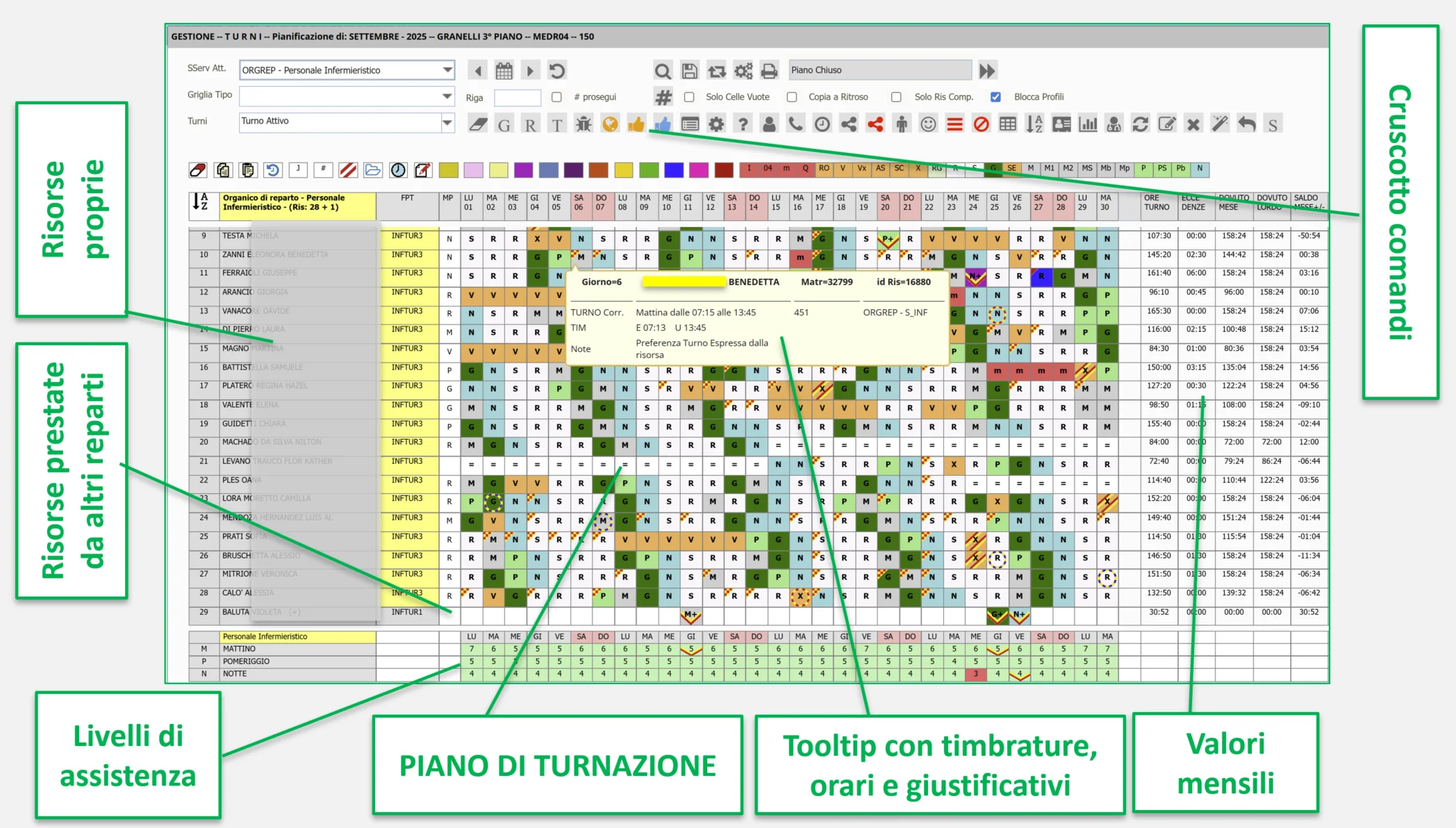The width and height of the screenshot is (1456, 828).
Task: Click the smiley face icon
Action: 928,124
